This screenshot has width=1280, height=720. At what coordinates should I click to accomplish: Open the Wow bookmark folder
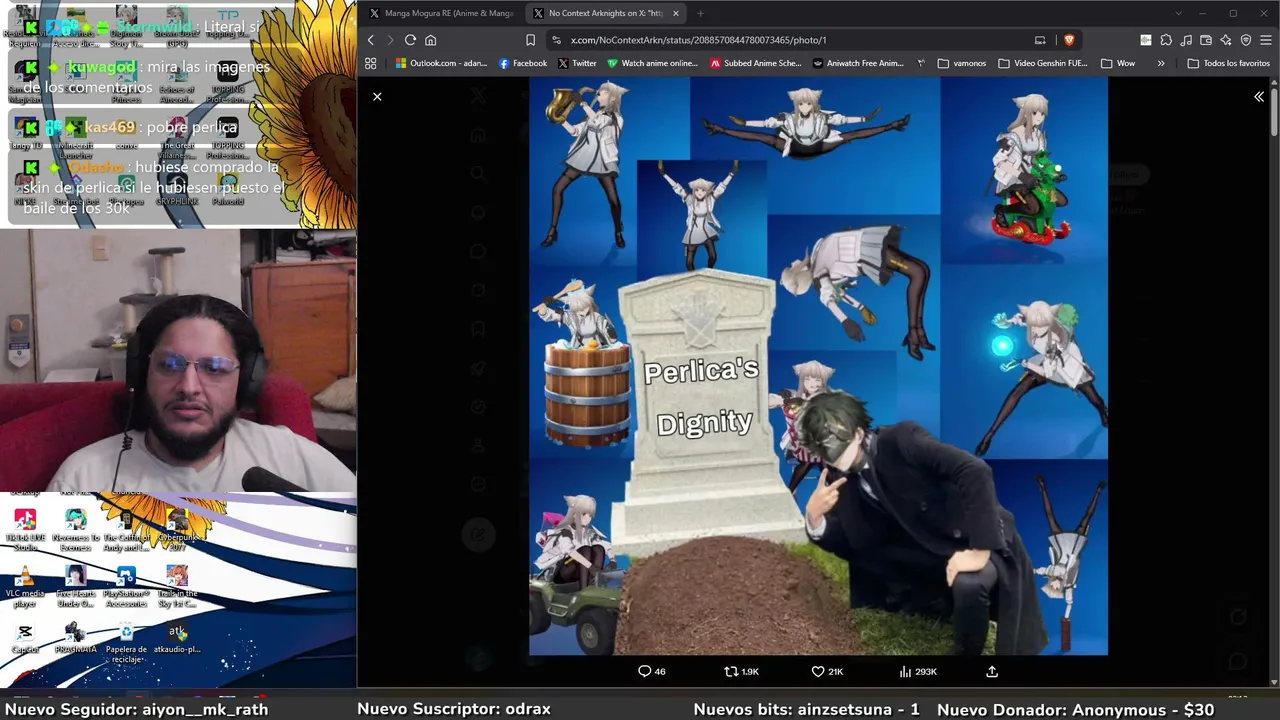pos(1118,63)
